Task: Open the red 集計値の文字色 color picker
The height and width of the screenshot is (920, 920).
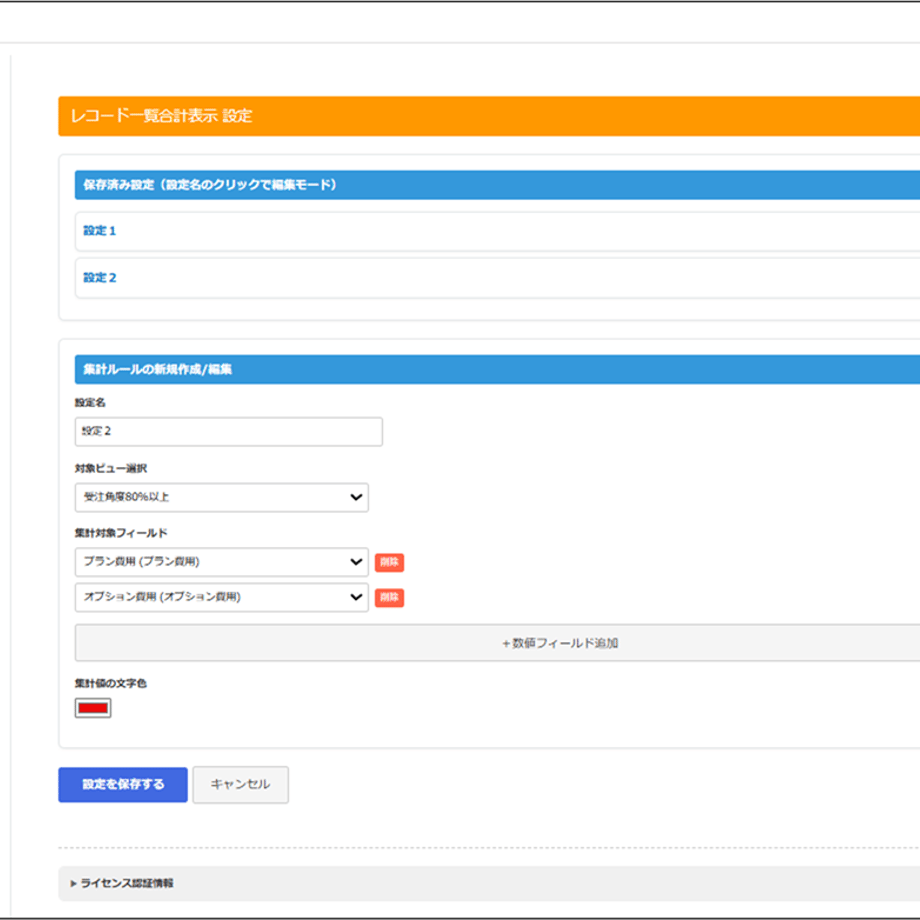Action: [x=93, y=708]
